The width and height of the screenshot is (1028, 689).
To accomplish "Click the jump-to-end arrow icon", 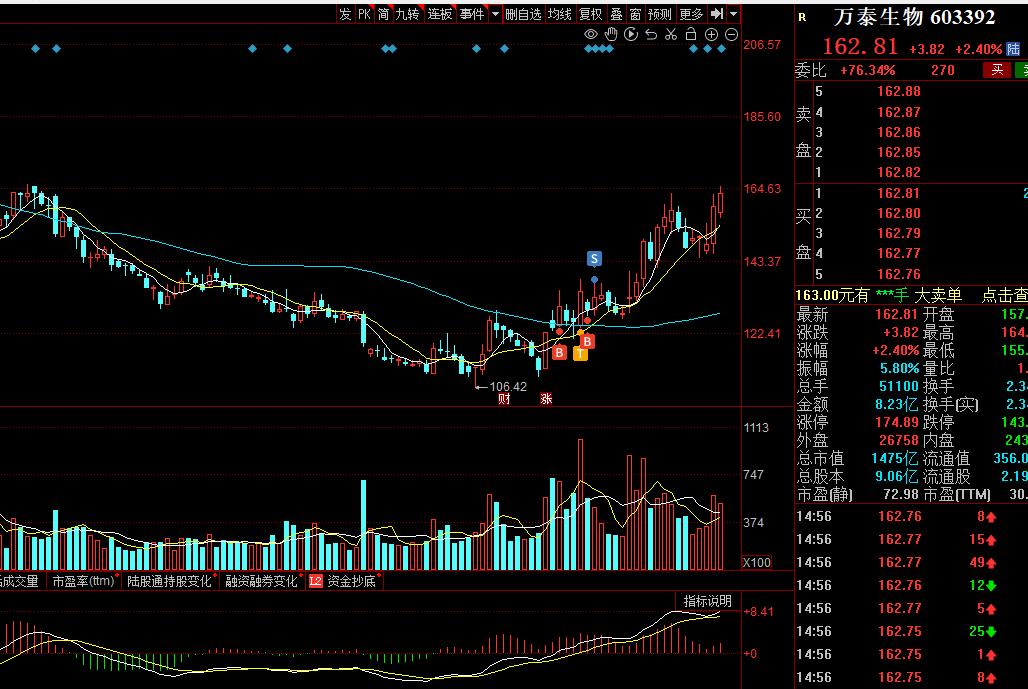I will (717, 14).
